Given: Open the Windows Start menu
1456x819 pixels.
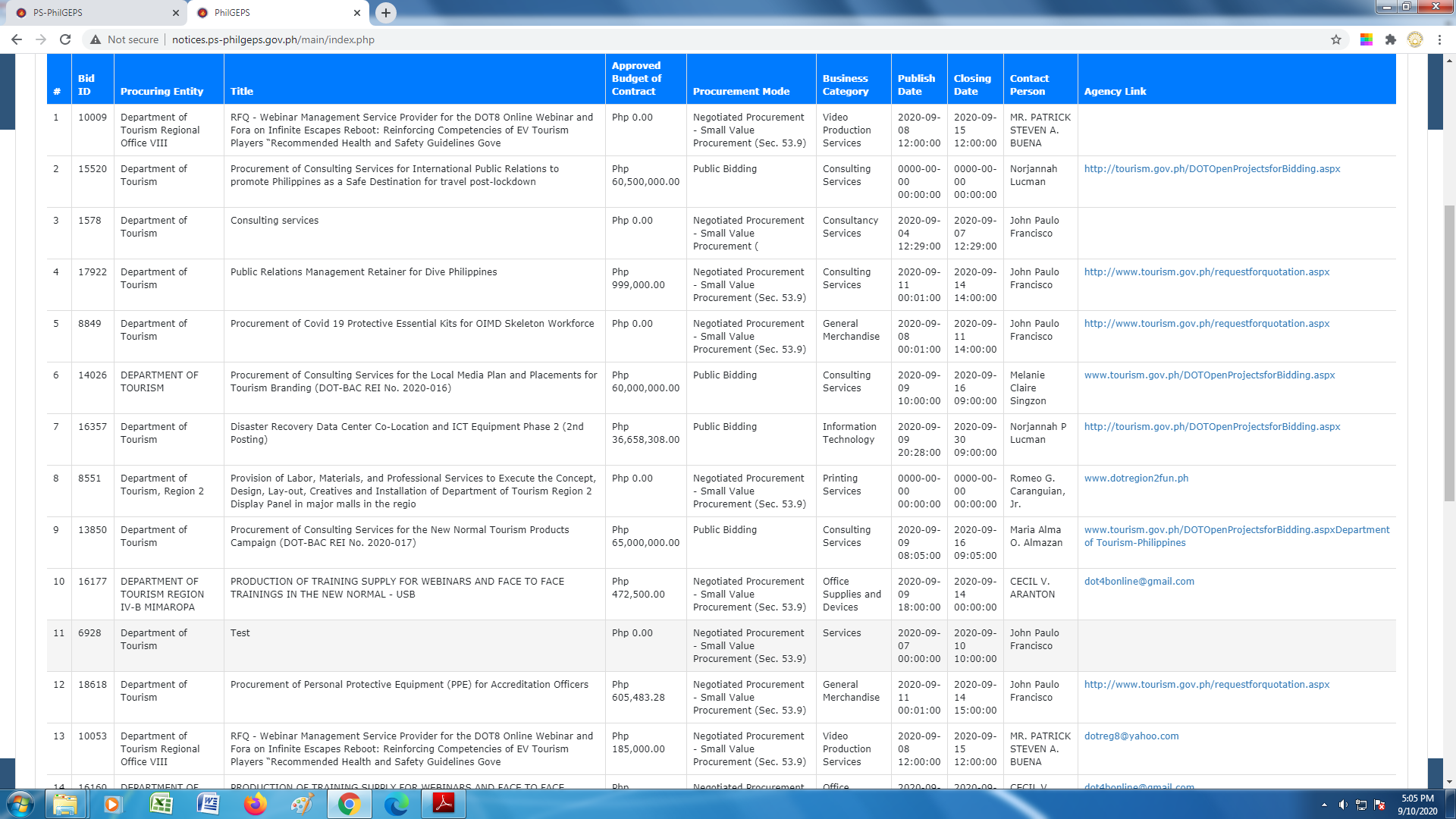Looking at the screenshot, I should [x=20, y=804].
